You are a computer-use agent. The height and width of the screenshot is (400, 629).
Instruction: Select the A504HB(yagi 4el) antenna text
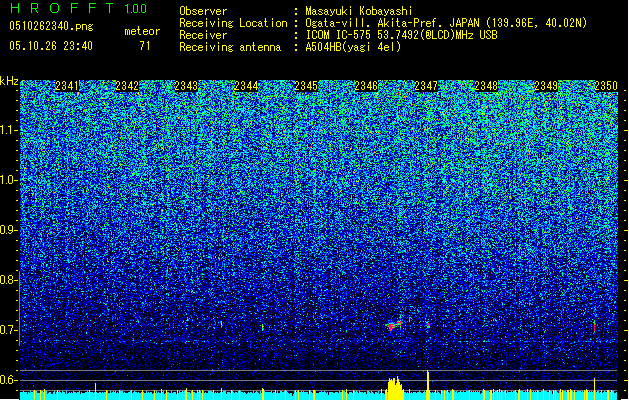353,47
